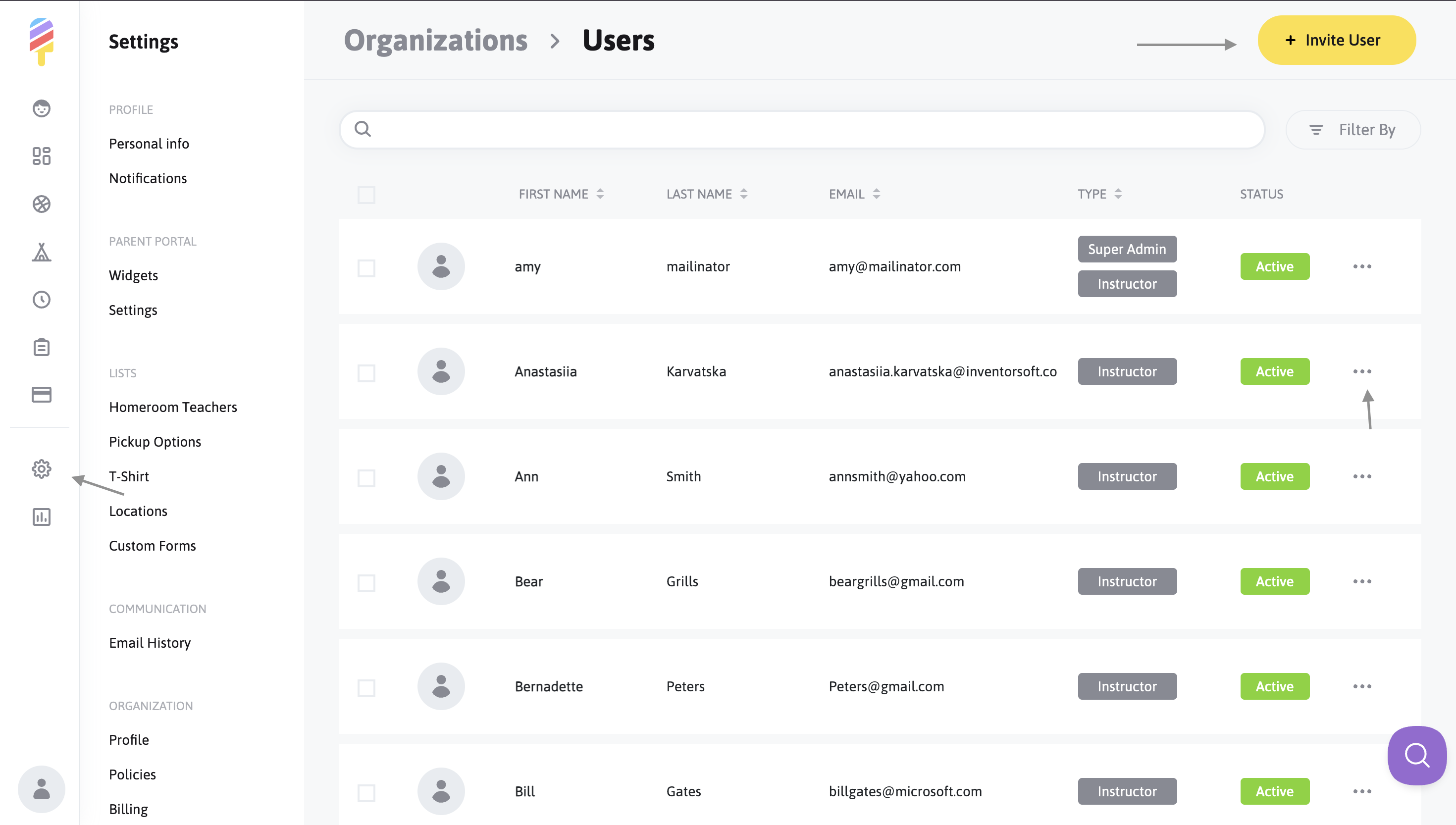Screen dimensions: 1456x825
Task: Click the Invite User button
Action: click(x=1336, y=40)
